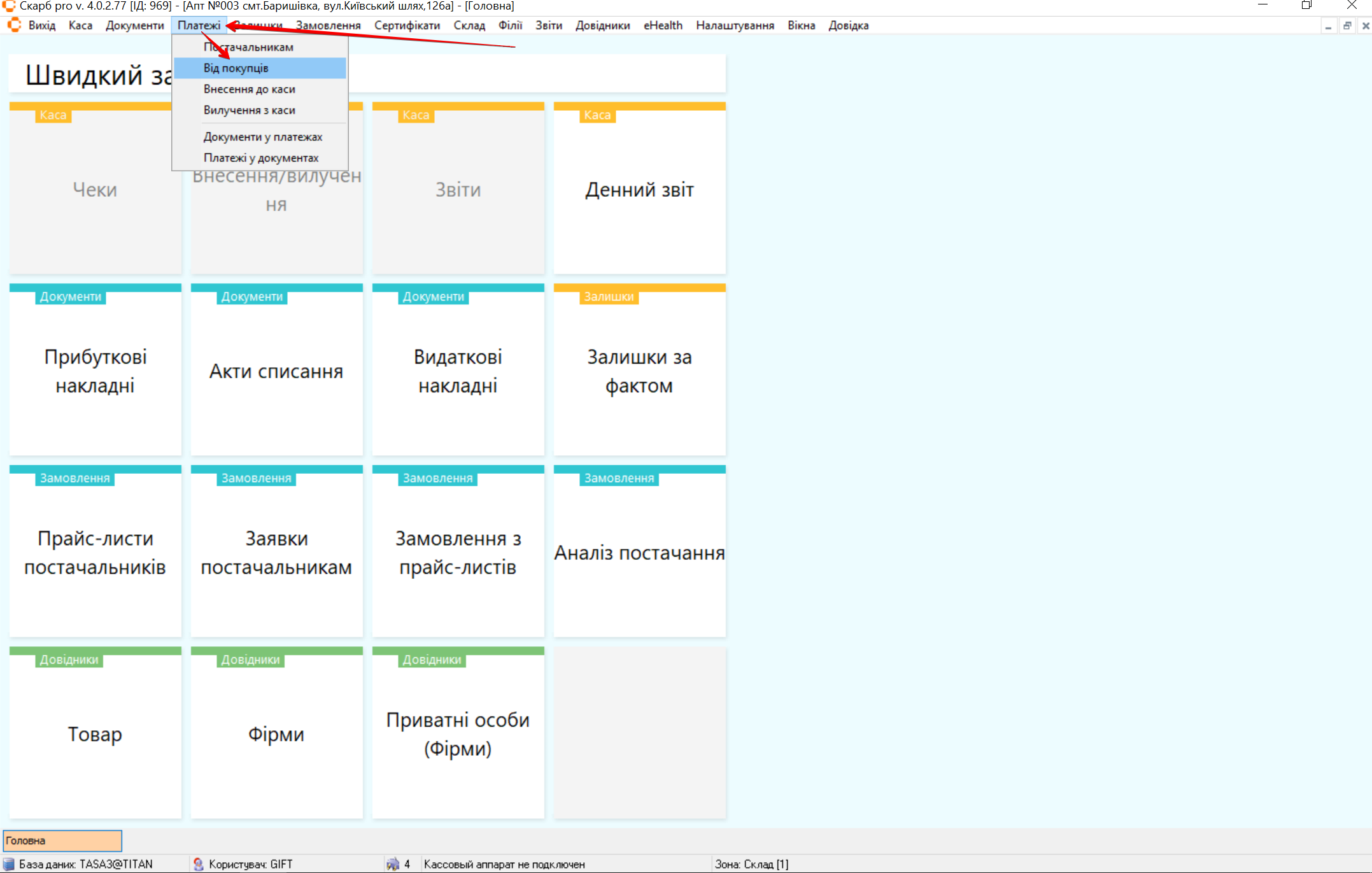This screenshot has width=1372, height=873.
Task: Restore the inner MDI window
Action: [1347, 26]
